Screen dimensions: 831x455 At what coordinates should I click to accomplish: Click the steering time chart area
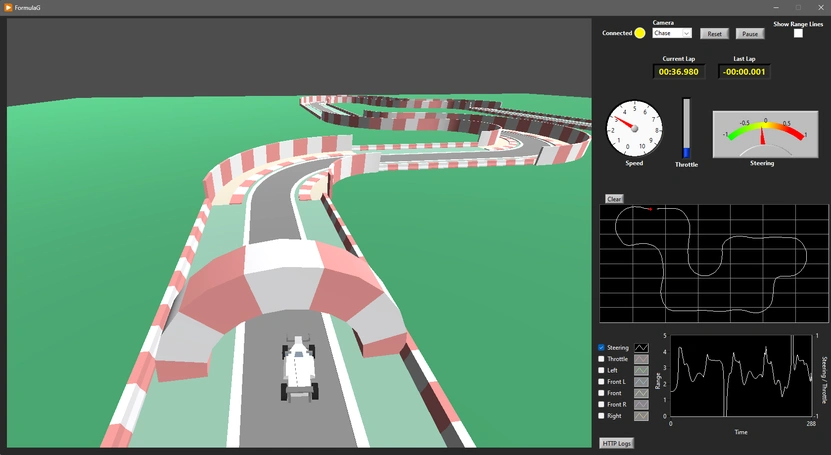click(x=741, y=375)
